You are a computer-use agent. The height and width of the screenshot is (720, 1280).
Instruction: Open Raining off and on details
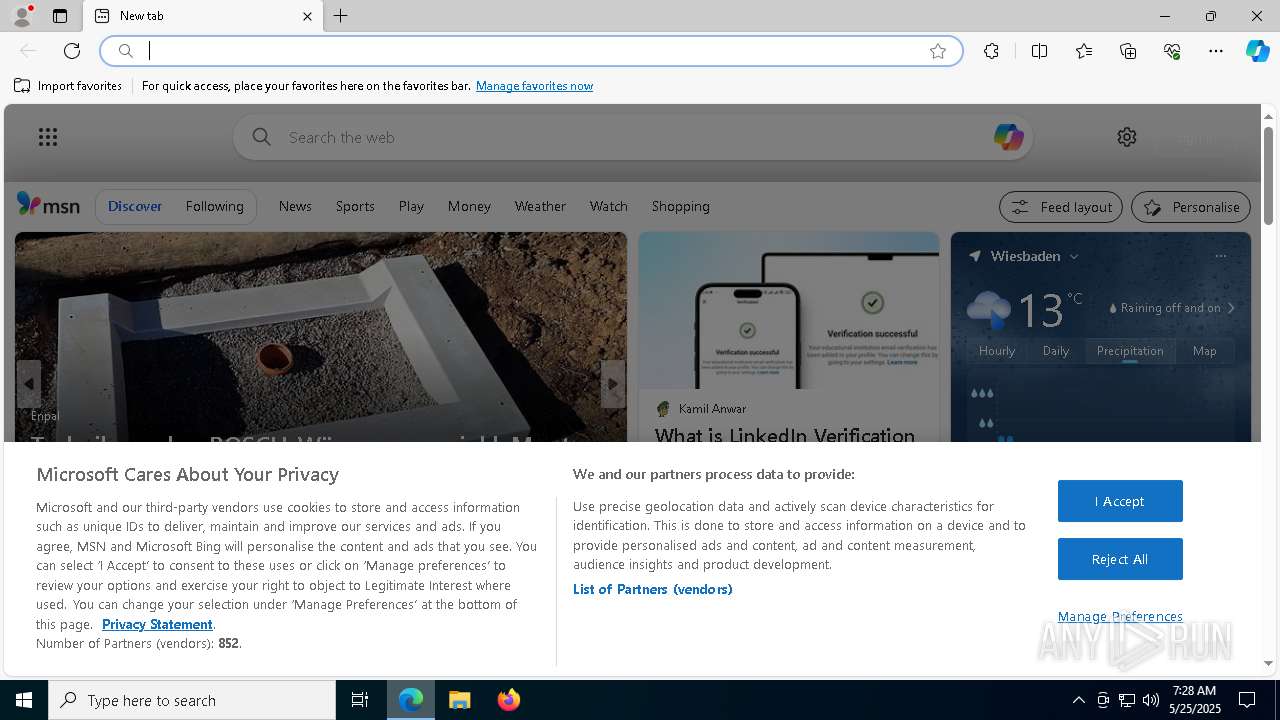click(x=1172, y=308)
